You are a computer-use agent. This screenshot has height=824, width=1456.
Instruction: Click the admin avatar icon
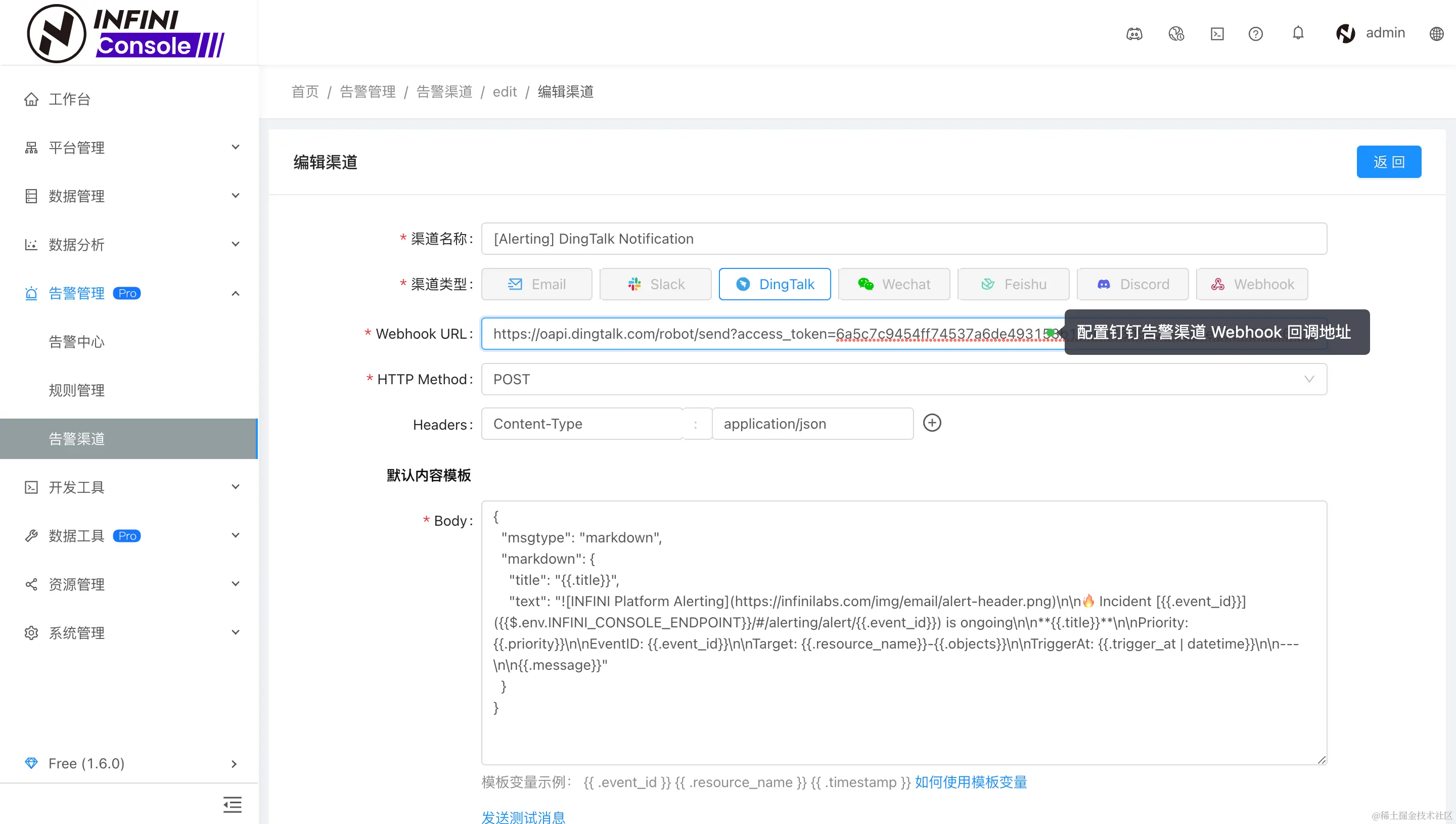[x=1345, y=33]
